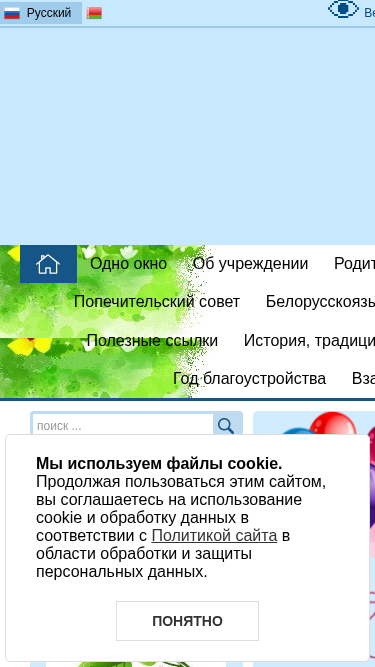Open the Об учреждении menu
Image resolution: width=375 pixels, height=667 pixels.
coord(250,264)
